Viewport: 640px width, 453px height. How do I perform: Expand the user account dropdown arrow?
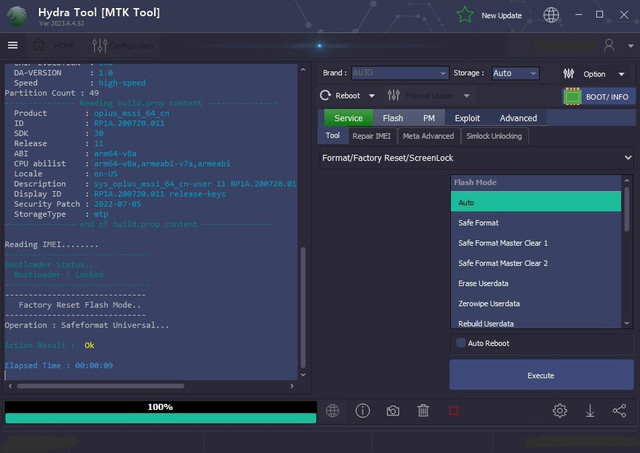[631, 46]
